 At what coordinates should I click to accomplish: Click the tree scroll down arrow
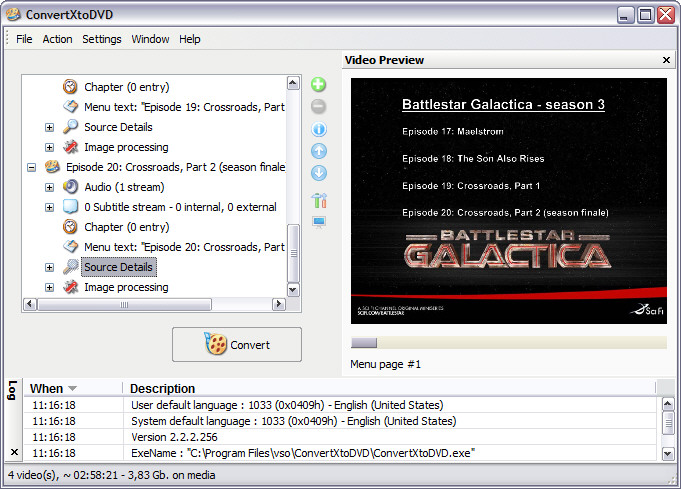tap(294, 289)
